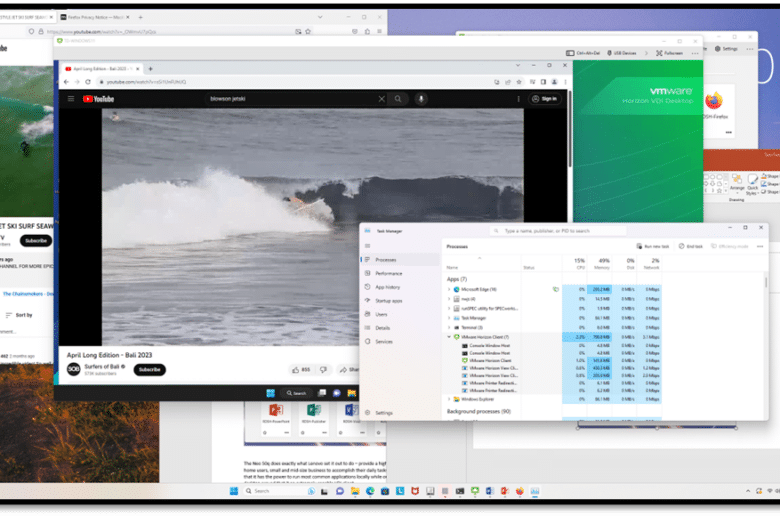
Task: Subscribe to Surfers of Bali channel
Action: (149, 370)
